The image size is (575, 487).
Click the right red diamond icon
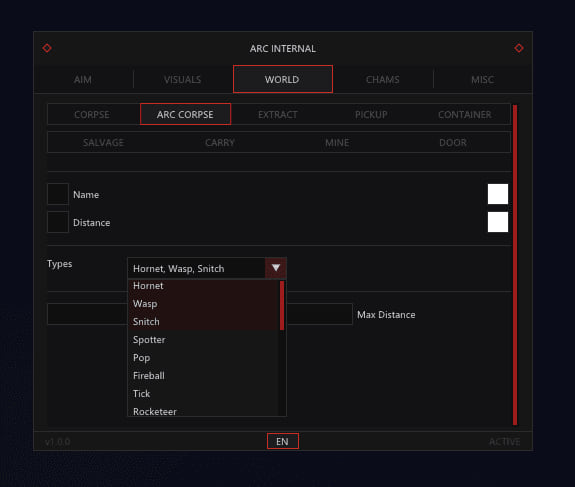pos(519,48)
